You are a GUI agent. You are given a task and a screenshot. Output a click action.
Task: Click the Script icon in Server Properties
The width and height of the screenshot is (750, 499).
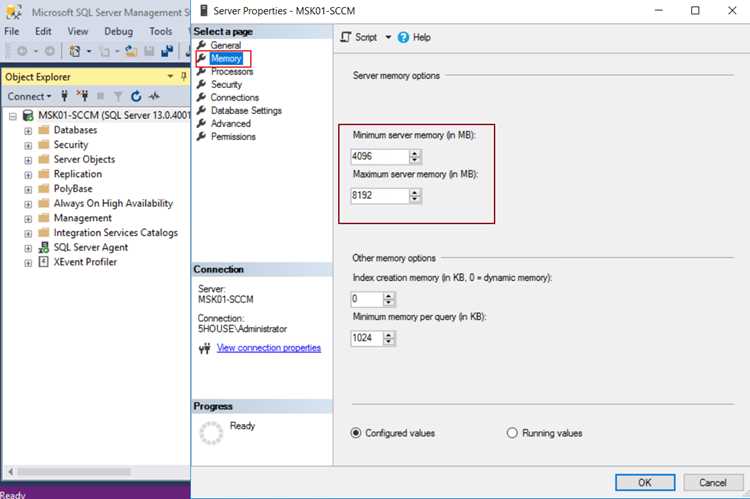tap(345, 37)
